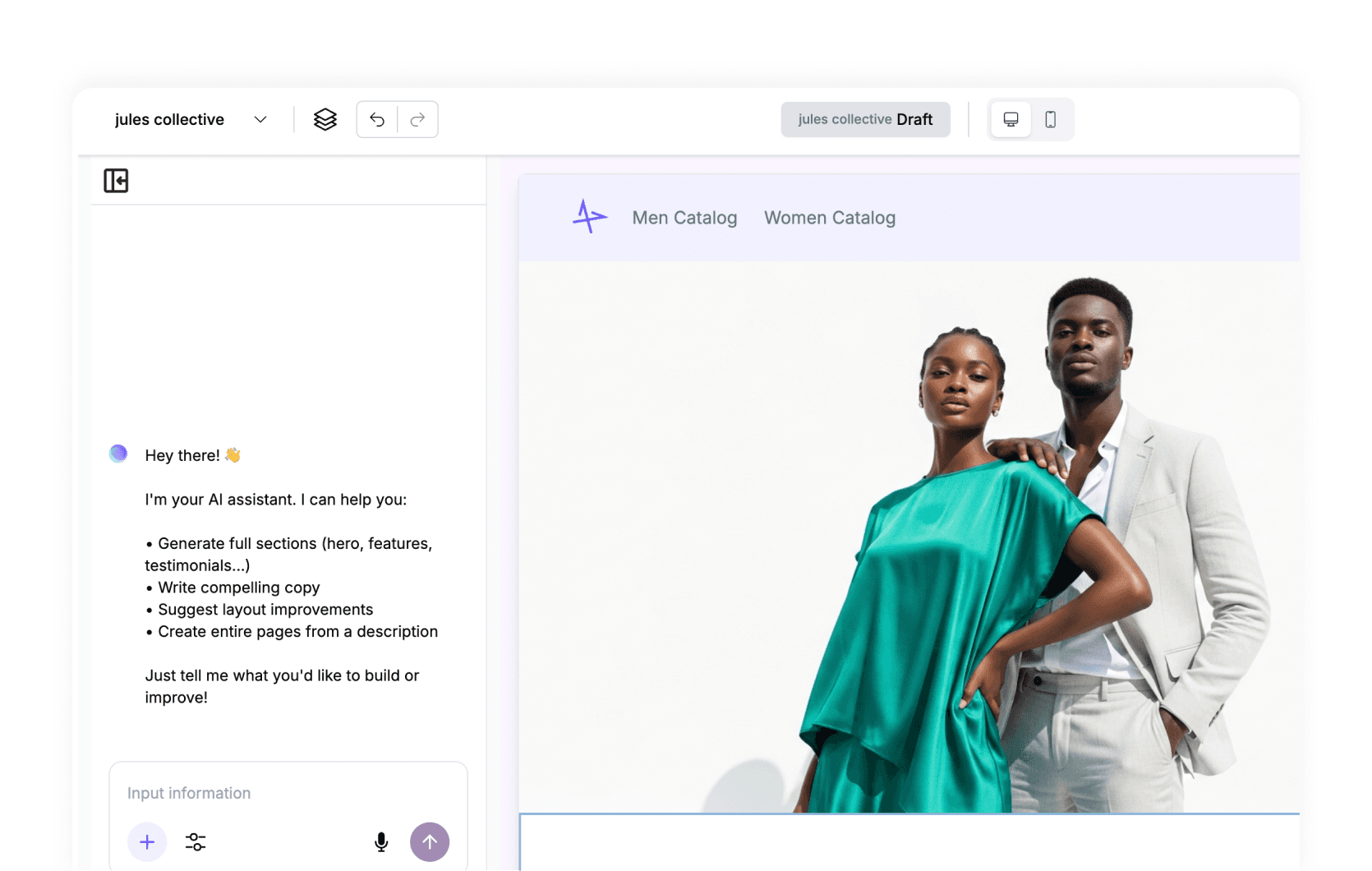Screen dimensions: 1372x871
Task: Click the star logo in site header
Action: click(589, 217)
